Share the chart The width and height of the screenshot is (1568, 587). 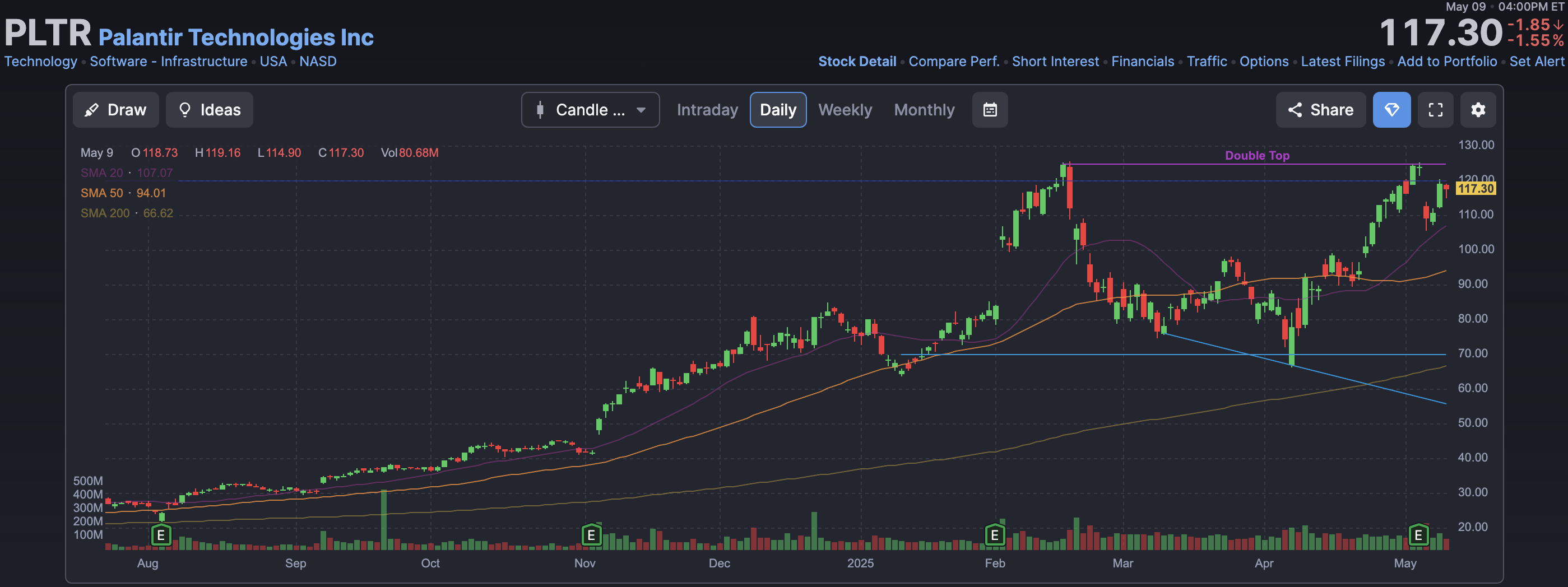pyautogui.click(x=1320, y=110)
